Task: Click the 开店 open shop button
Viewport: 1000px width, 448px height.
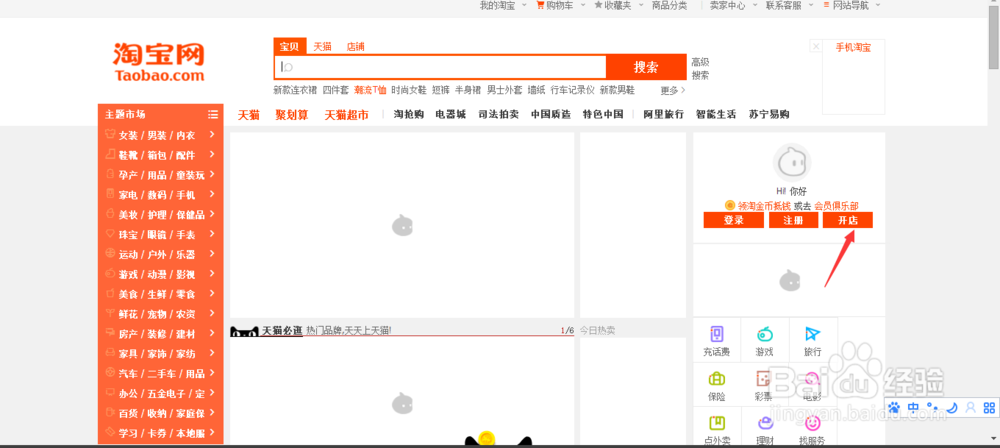Action: (x=848, y=220)
